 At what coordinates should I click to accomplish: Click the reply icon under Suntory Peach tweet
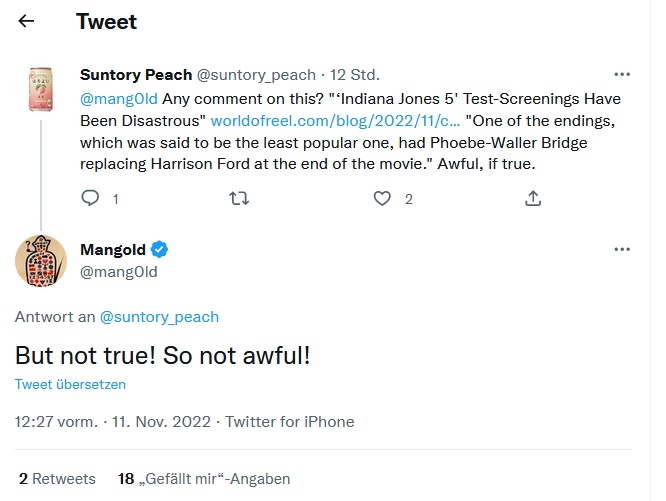coord(90,199)
